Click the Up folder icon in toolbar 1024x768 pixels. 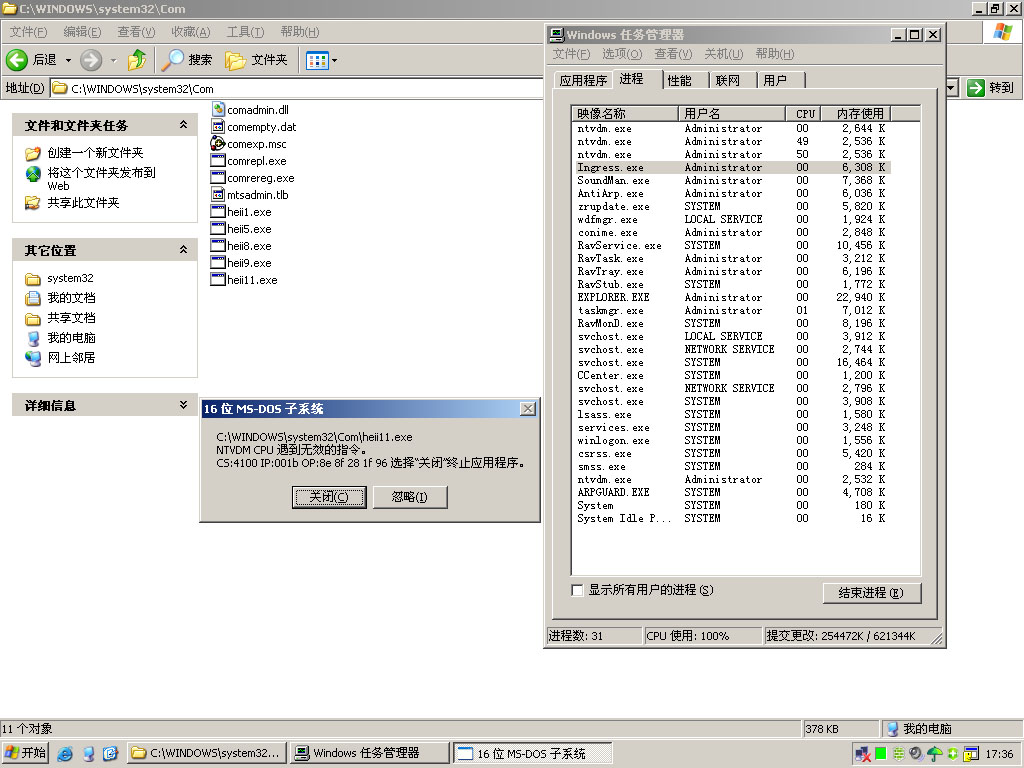pos(137,60)
